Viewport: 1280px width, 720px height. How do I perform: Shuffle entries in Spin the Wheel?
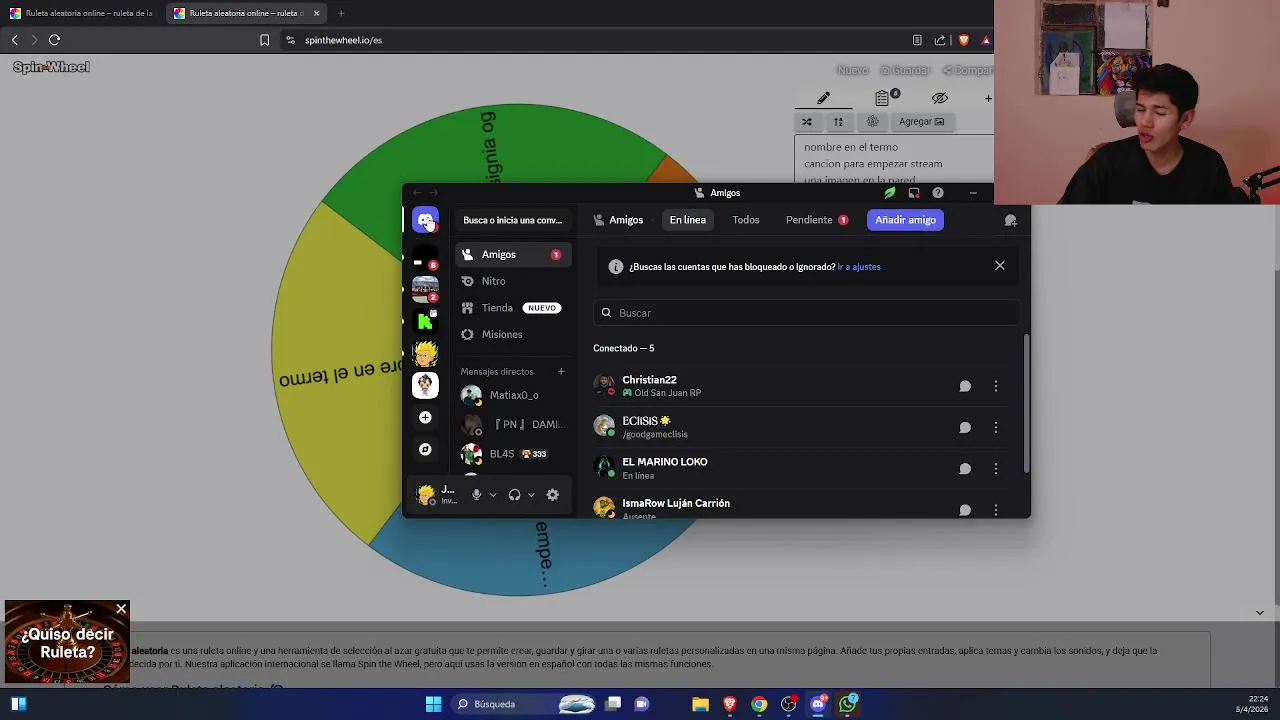tap(807, 122)
